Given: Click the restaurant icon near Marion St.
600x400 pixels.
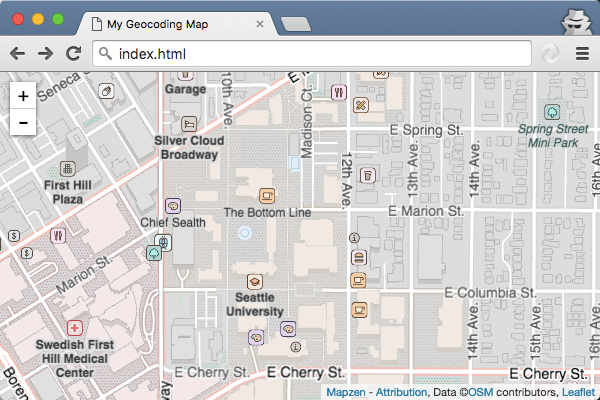Looking at the screenshot, I should tap(58, 235).
